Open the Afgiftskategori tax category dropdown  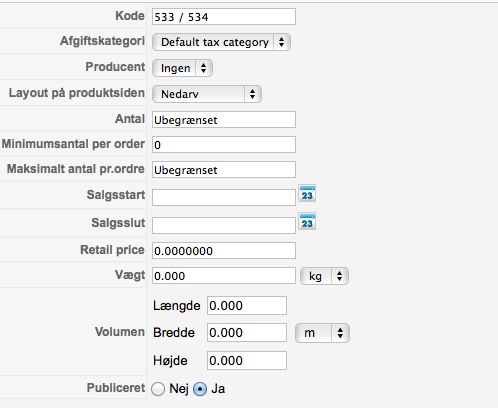221,42
